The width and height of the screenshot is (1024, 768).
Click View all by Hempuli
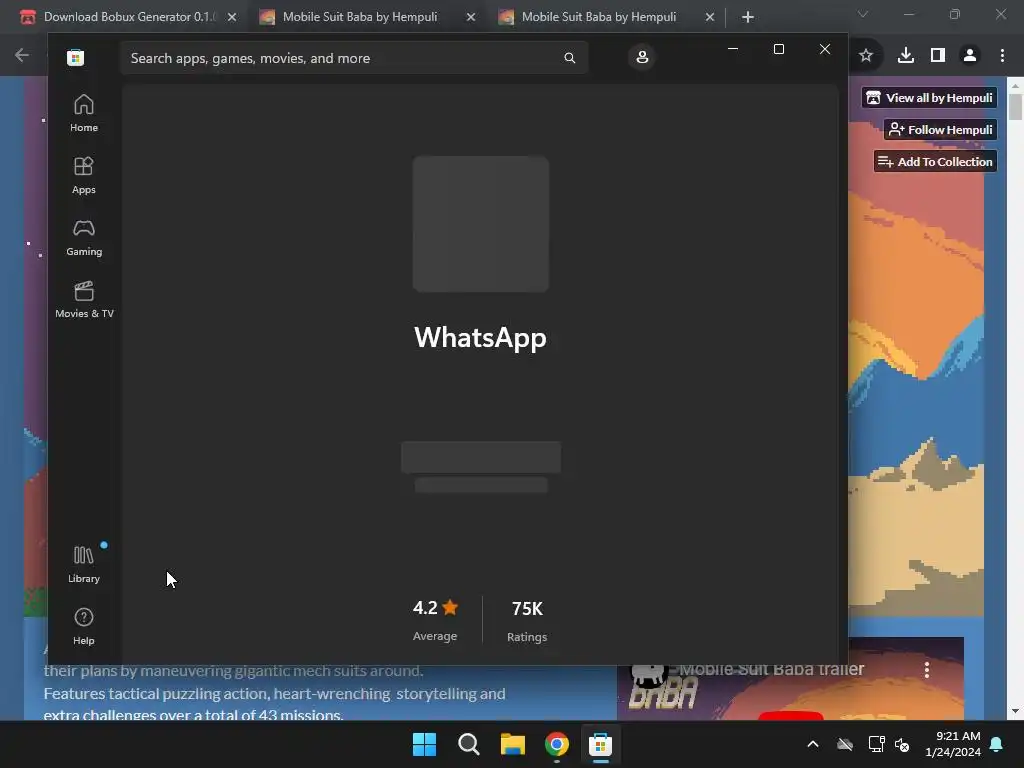929,98
